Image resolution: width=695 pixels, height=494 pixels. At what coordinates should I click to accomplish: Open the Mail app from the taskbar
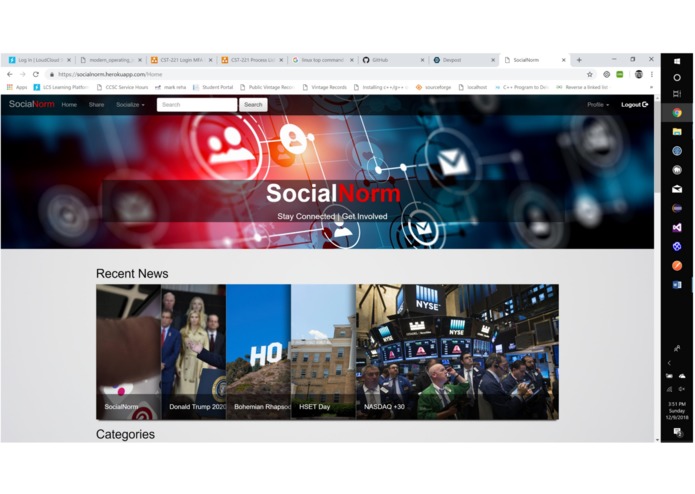coord(677,189)
